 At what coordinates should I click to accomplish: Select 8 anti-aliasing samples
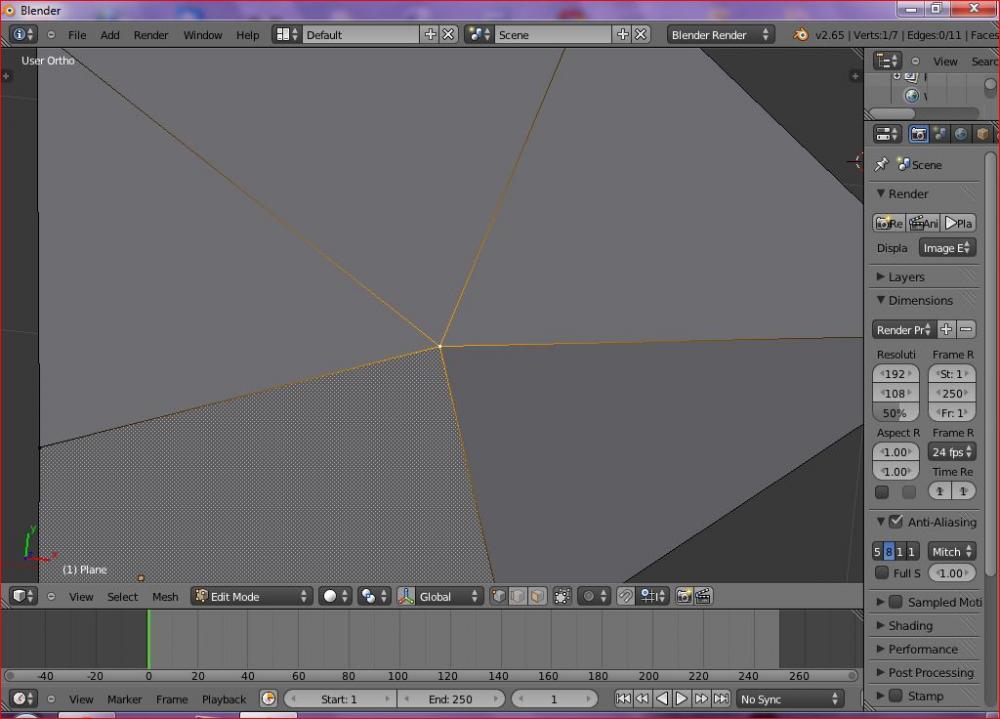coord(889,551)
